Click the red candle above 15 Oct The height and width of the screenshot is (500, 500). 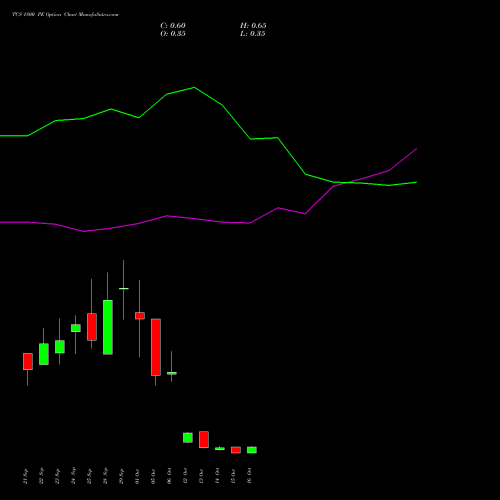pyautogui.click(x=236, y=450)
